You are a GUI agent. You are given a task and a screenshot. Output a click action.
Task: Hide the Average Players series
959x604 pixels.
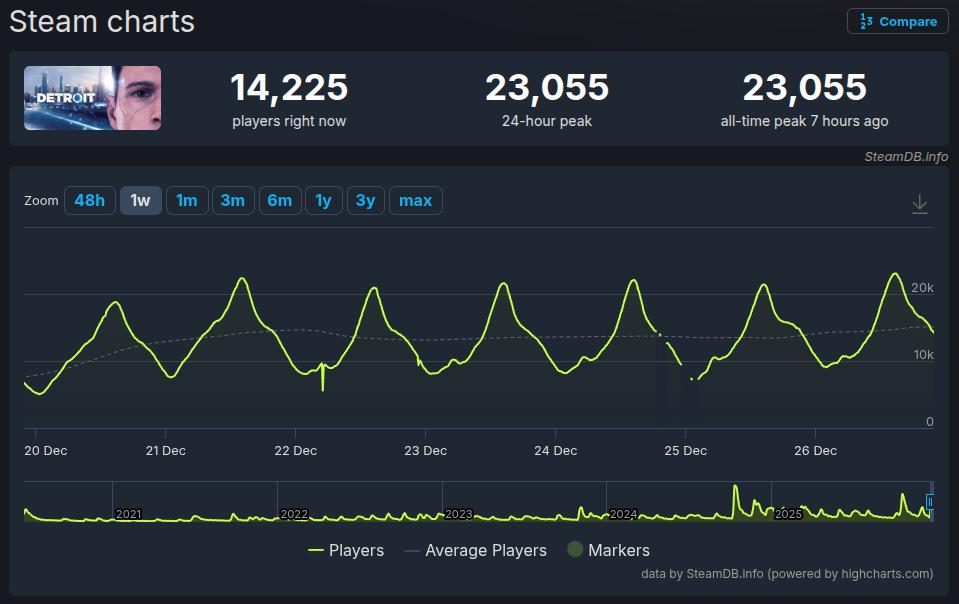click(475, 550)
